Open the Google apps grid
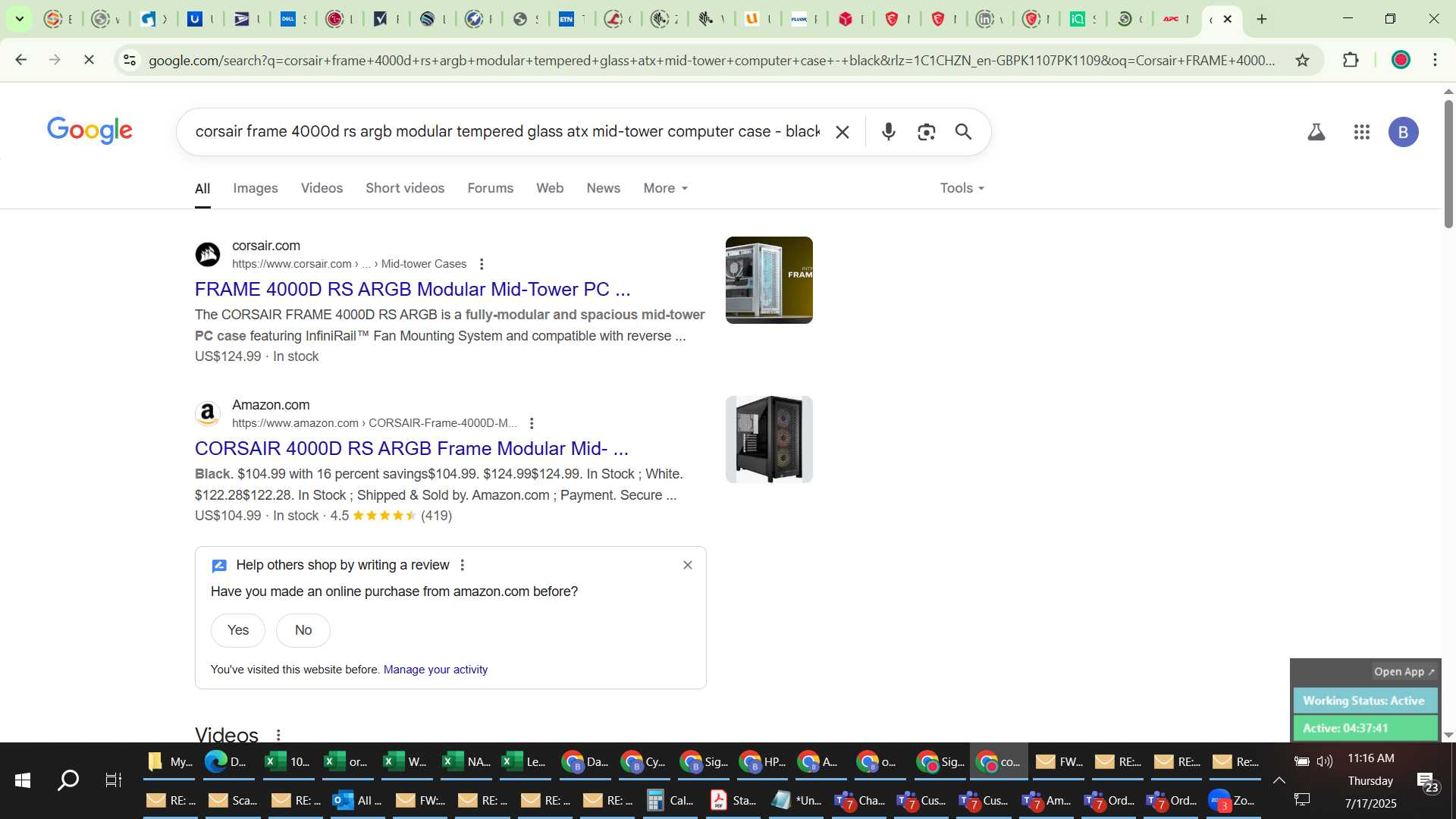1456x819 pixels. click(x=1362, y=132)
